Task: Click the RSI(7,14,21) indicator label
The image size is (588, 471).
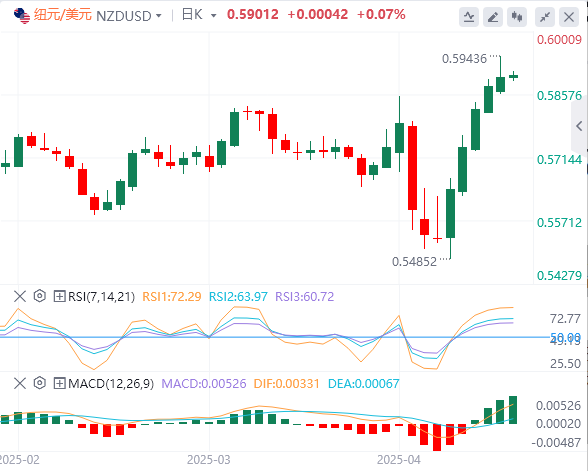Action: 101,297
